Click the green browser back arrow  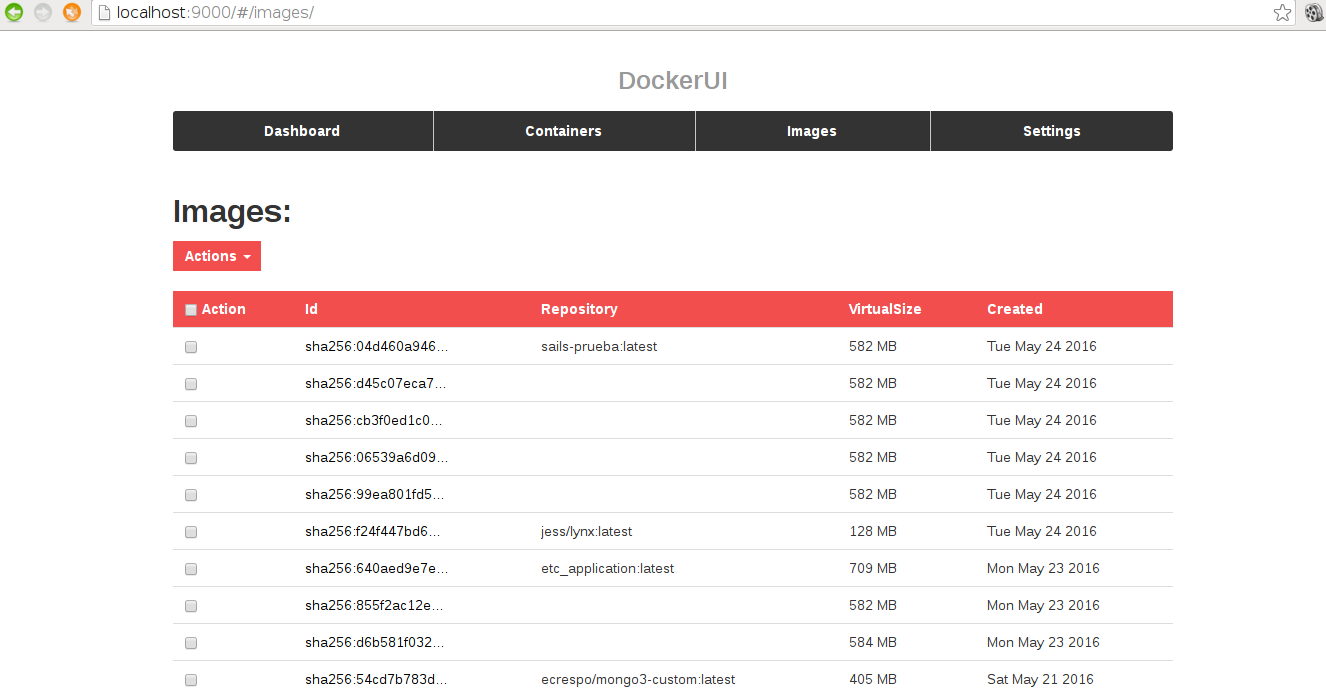point(14,13)
